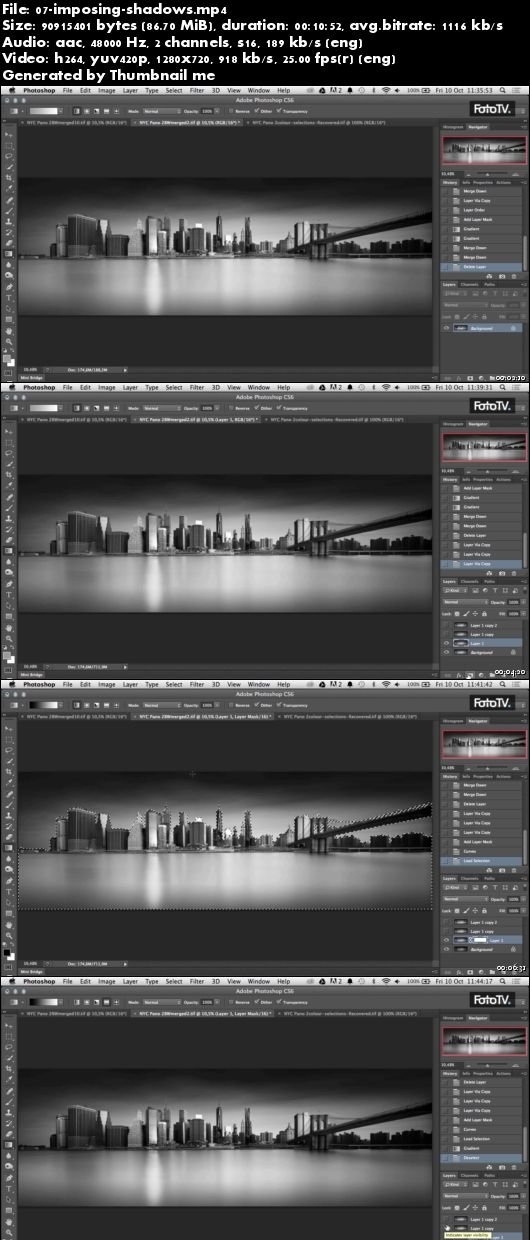Click the volume icon in the 11:41:42 menu bar
530x1240 pixels.
tap(397, 684)
